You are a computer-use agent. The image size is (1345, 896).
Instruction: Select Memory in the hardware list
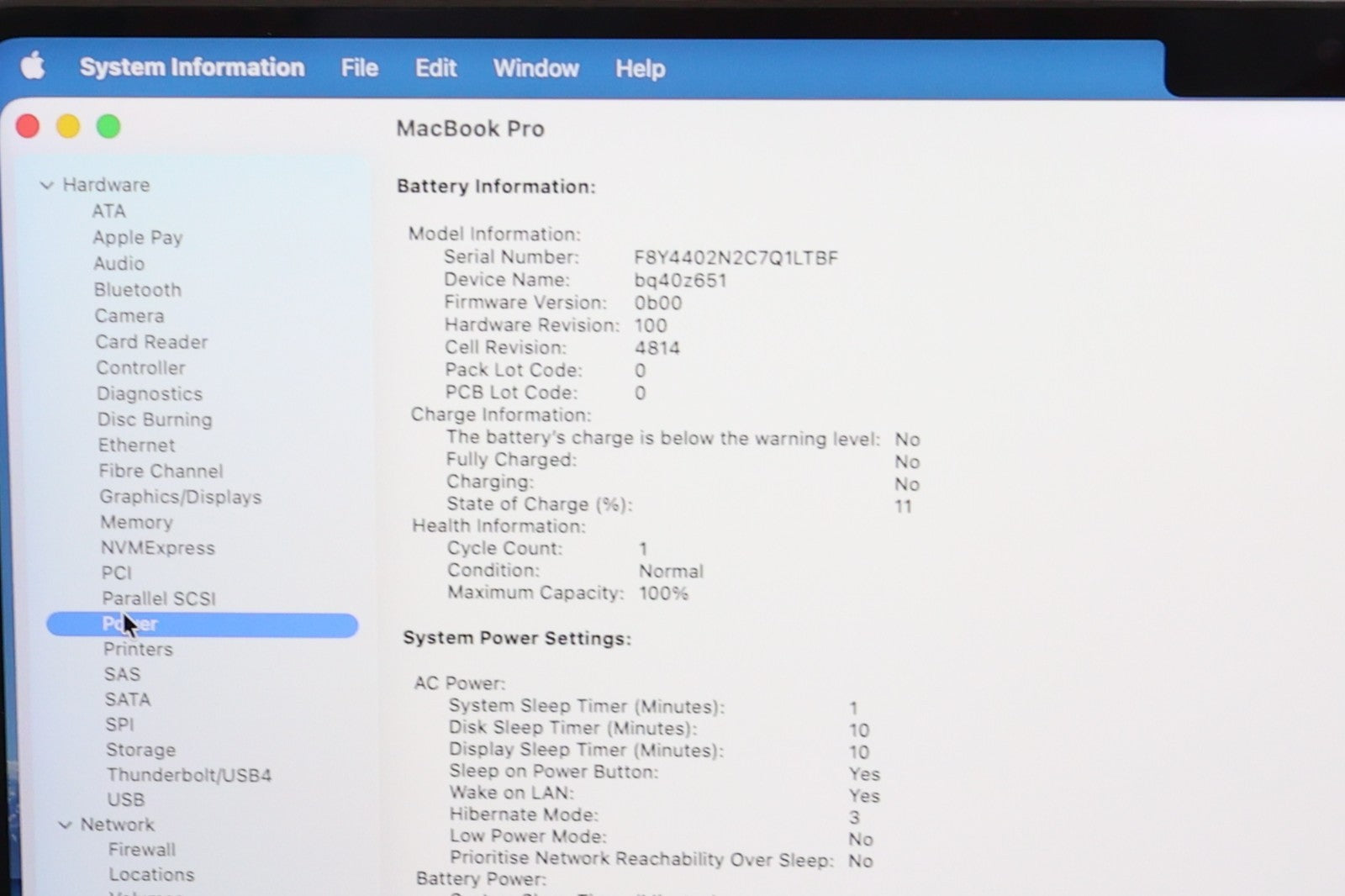pyautogui.click(x=136, y=522)
